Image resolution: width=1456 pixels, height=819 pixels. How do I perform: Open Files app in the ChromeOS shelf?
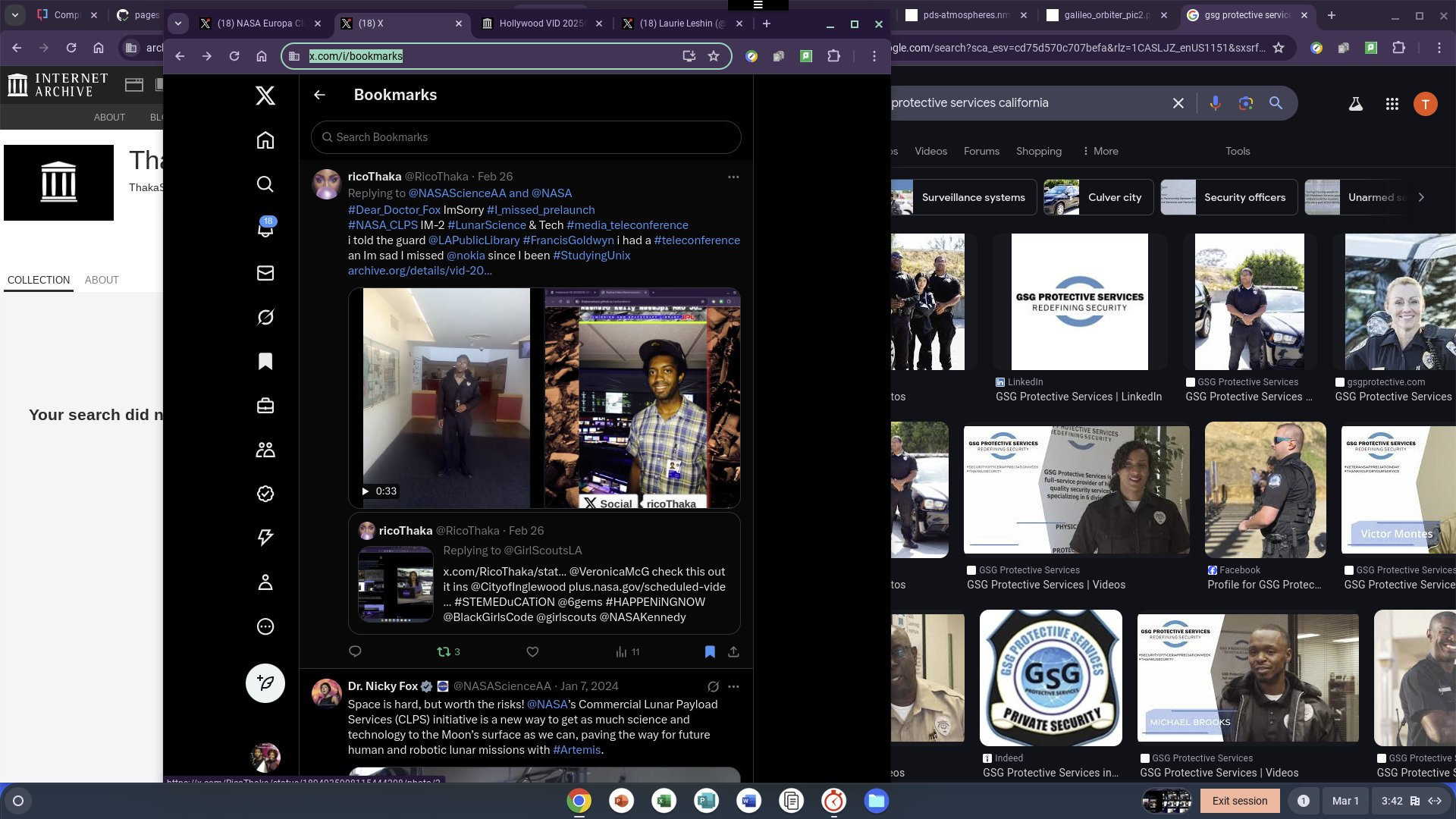(876, 801)
